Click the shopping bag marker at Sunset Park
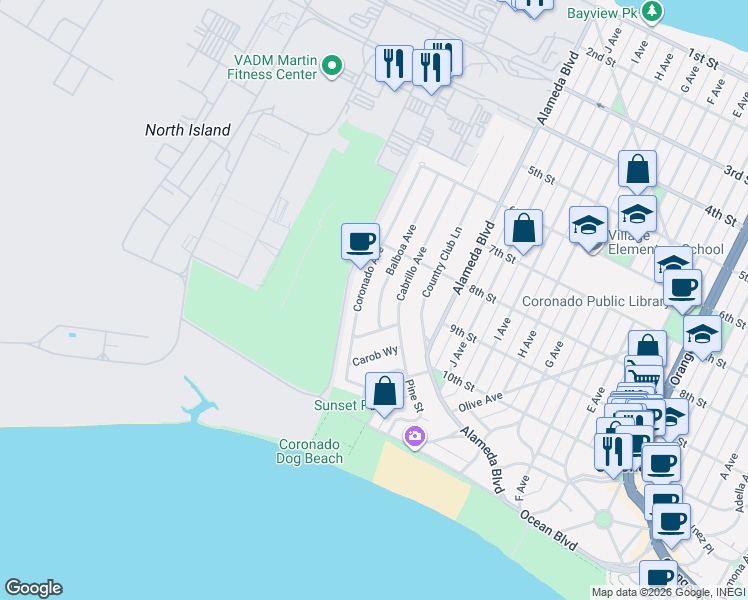The height and width of the screenshot is (600, 748). [384, 393]
